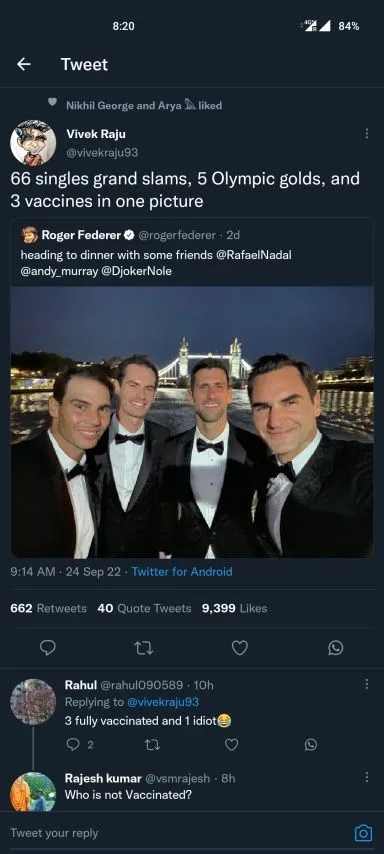Share main tweet via WhatsApp icon

tap(336, 648)
